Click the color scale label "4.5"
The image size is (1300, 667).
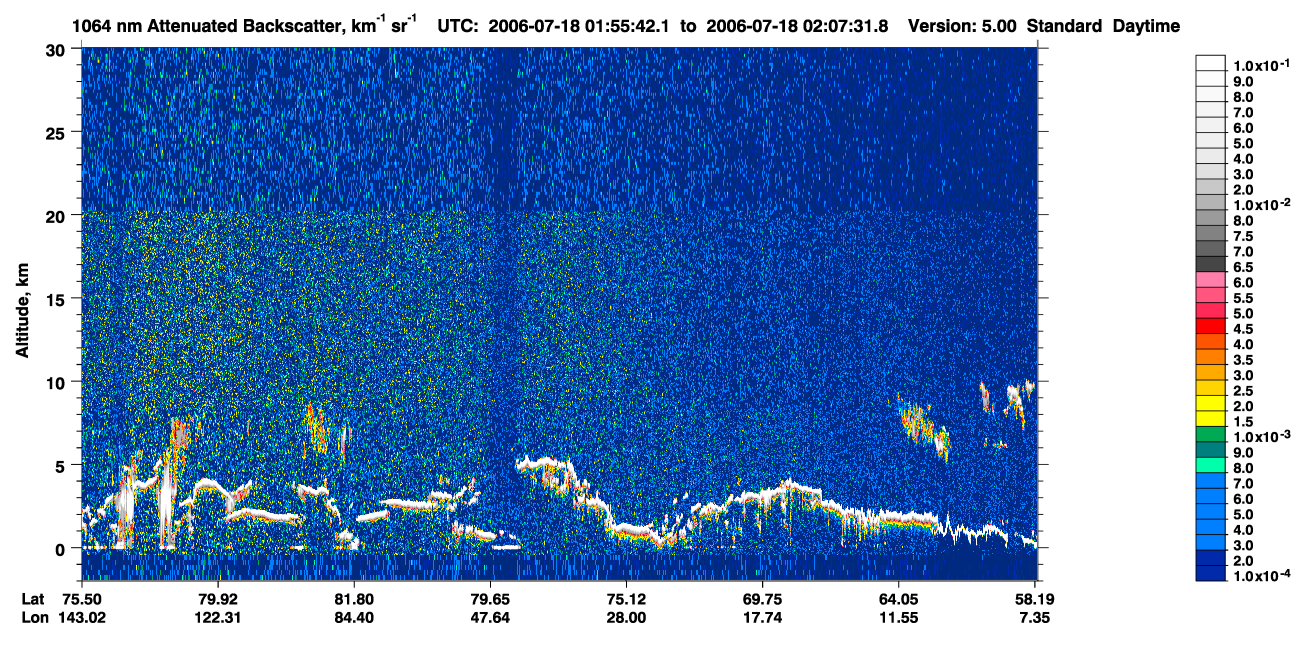(1244, 328)
